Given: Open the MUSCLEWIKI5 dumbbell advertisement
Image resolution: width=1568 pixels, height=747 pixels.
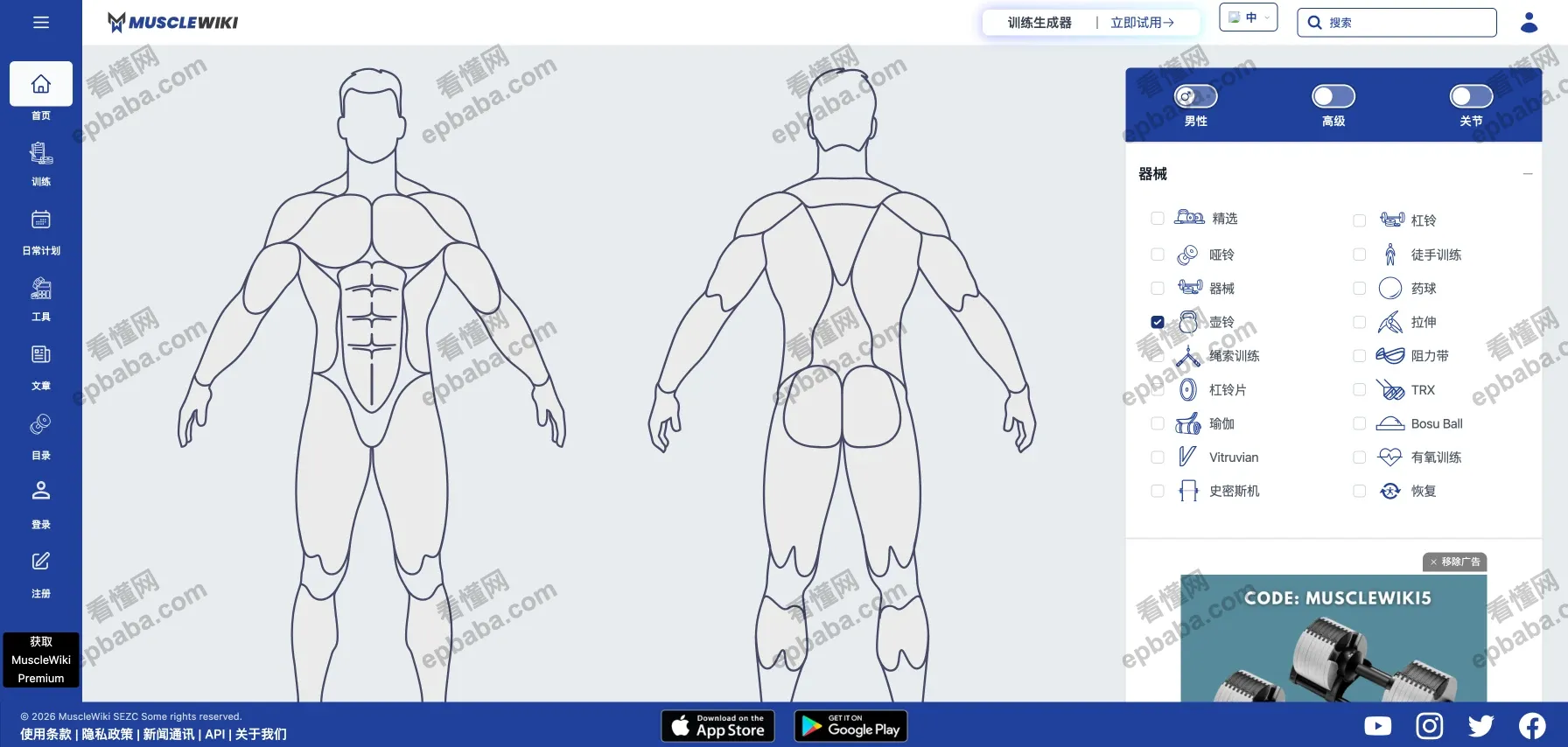Looking at the screenshot, I should [1333, 638].
